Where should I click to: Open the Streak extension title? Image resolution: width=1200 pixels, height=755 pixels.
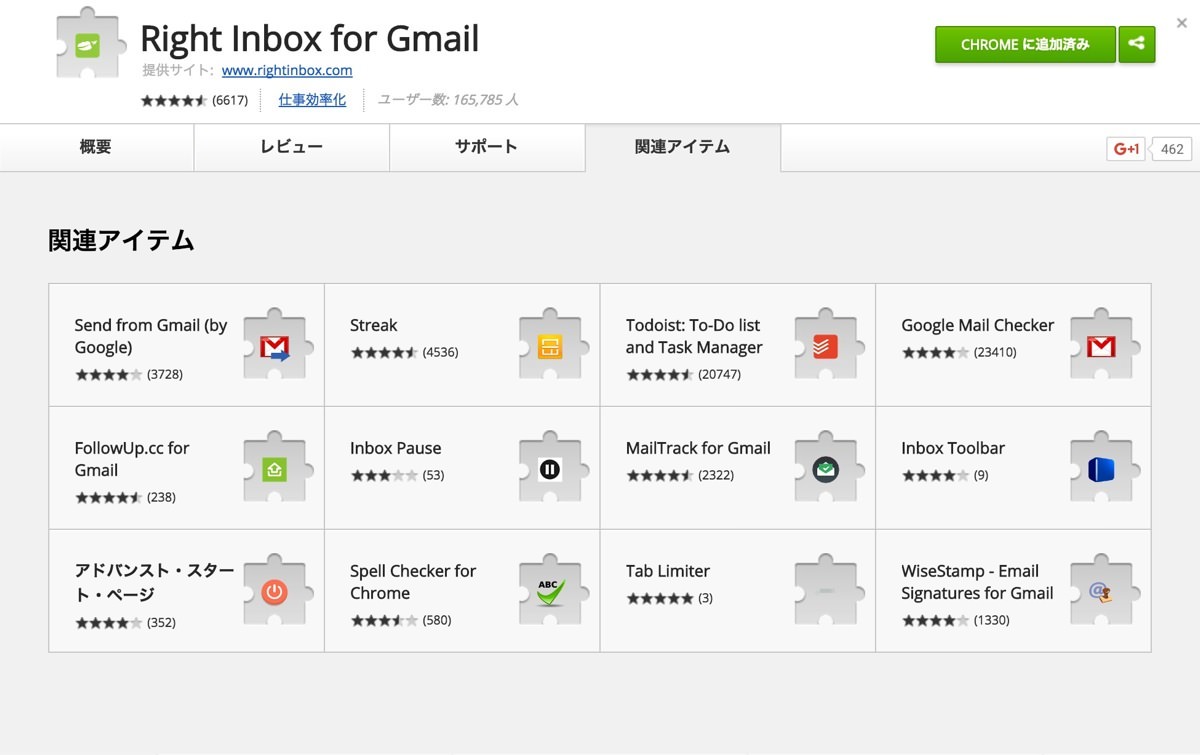click(x=374, y=325)
